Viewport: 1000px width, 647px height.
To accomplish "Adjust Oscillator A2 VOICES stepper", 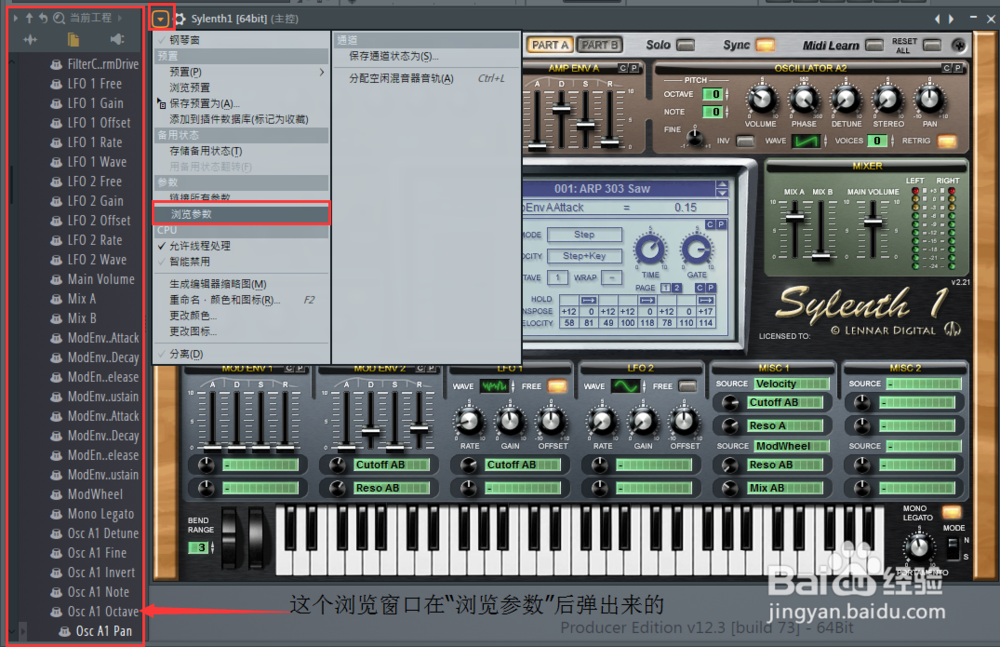I will [892, 141].
